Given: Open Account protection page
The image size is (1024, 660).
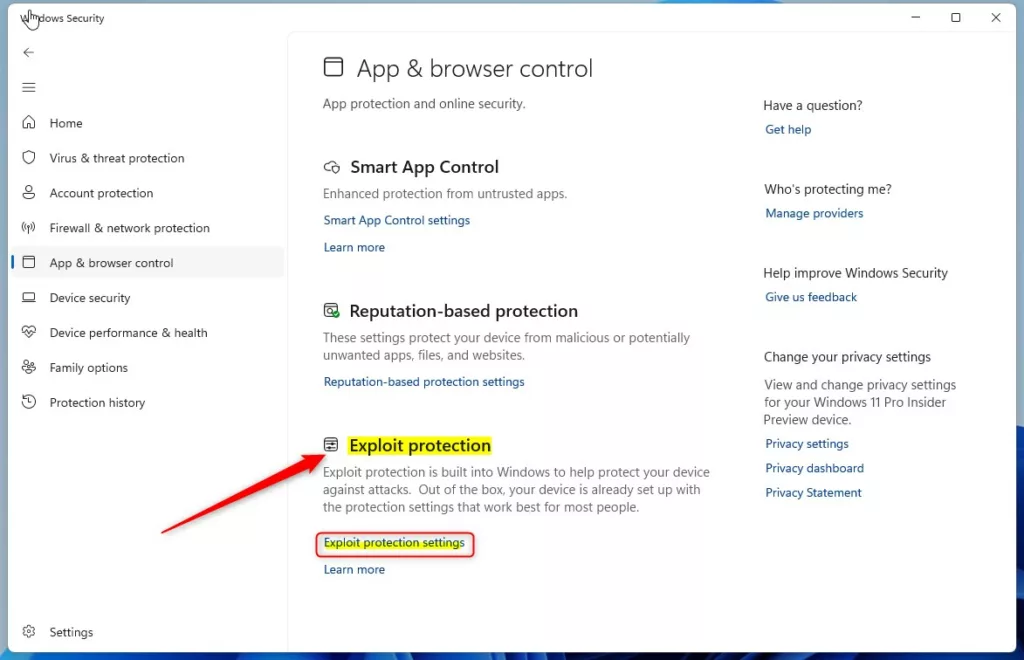Looking at the screenshot, I should click(x=101, y=193).
